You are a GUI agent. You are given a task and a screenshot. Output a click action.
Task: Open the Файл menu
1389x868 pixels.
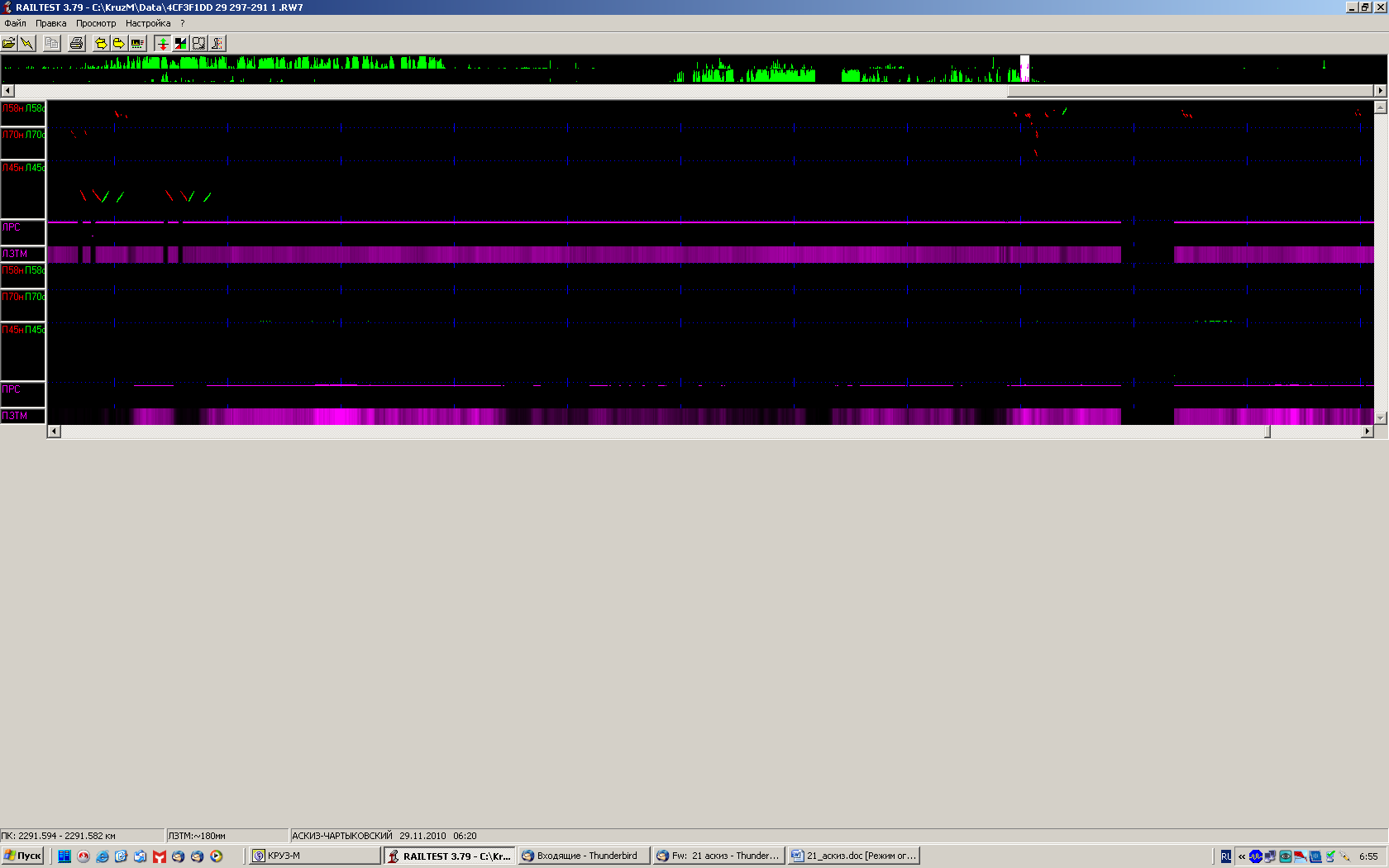15,23
